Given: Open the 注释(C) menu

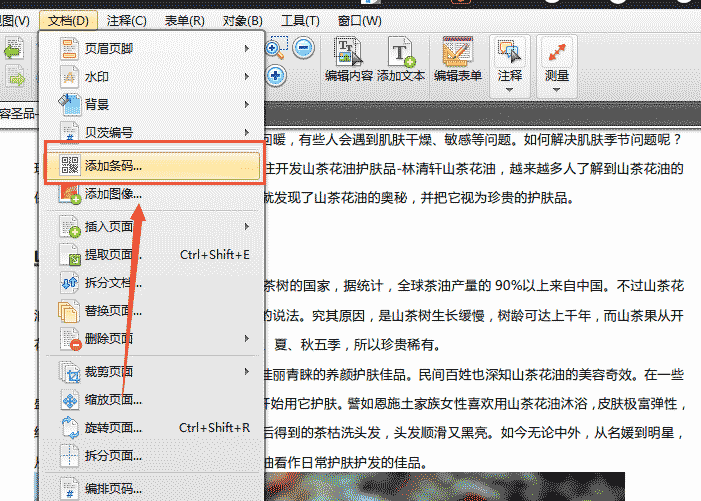Looking at the screenshot, I should 127,21.
